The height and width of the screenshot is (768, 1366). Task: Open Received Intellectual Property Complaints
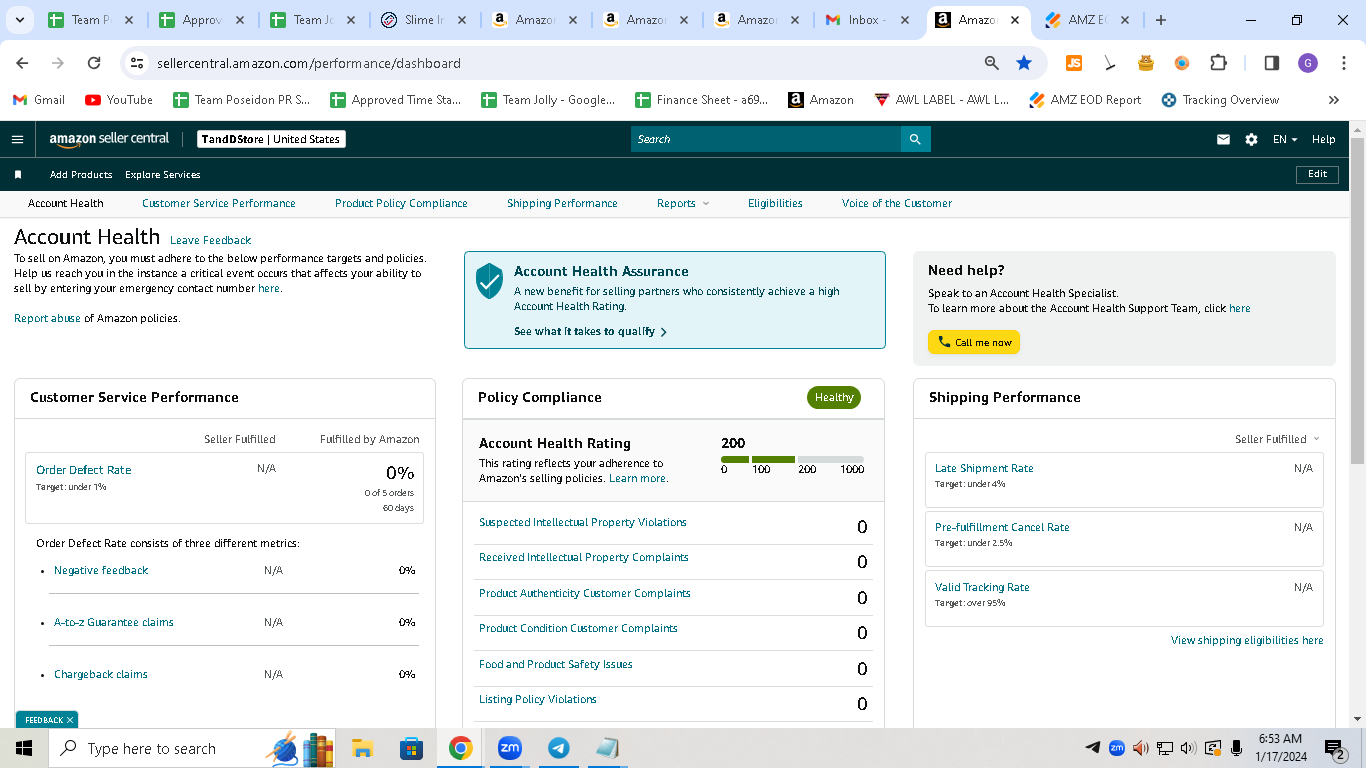[584, 557]
